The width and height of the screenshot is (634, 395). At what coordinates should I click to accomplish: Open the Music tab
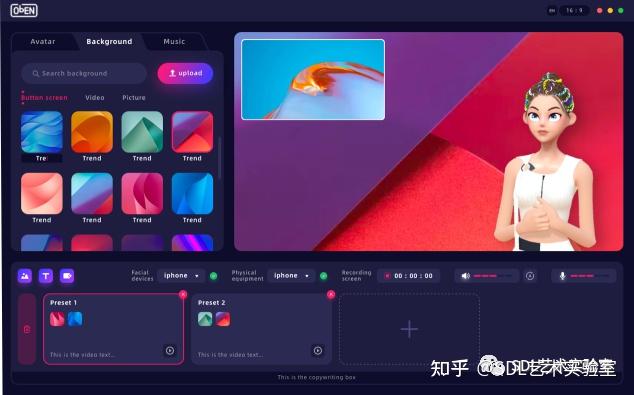click(x=174, y=42)
